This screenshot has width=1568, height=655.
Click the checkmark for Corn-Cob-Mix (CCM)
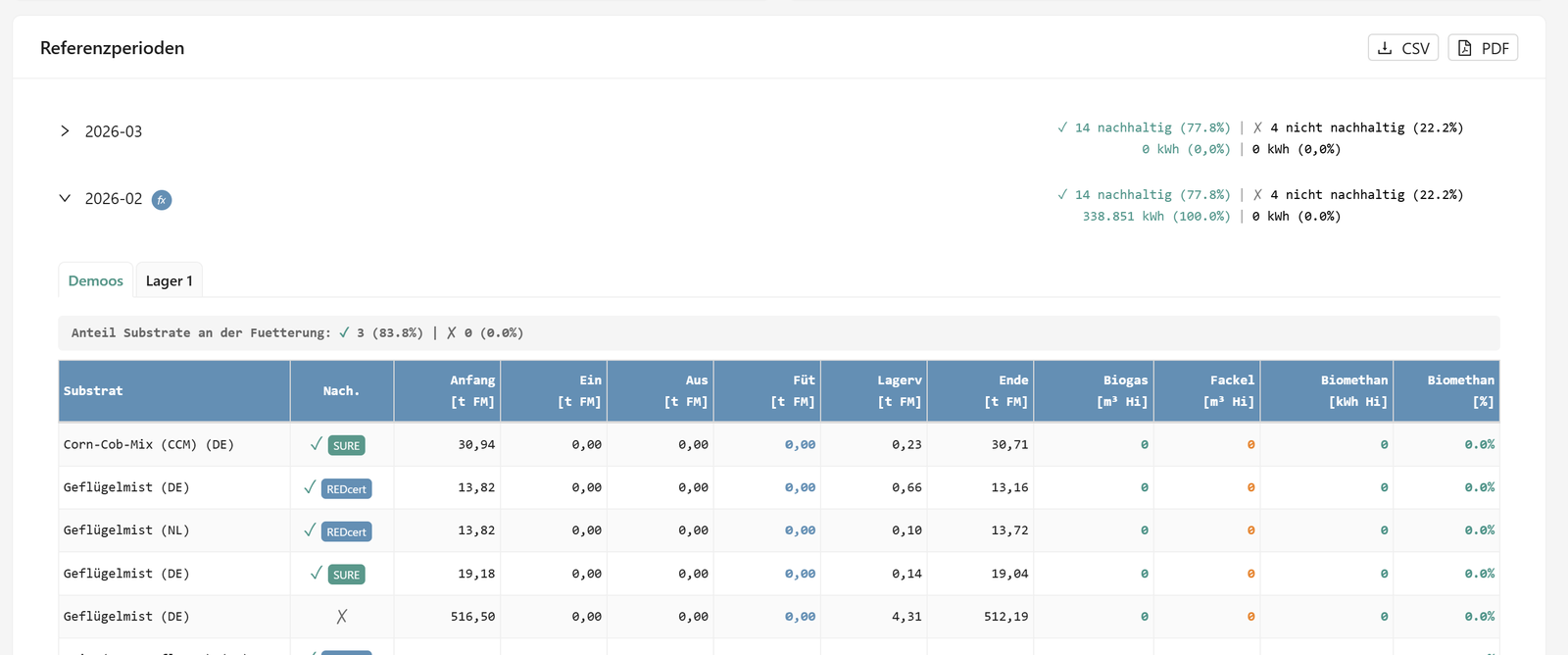pyautogui.click(x=316, y=444)
